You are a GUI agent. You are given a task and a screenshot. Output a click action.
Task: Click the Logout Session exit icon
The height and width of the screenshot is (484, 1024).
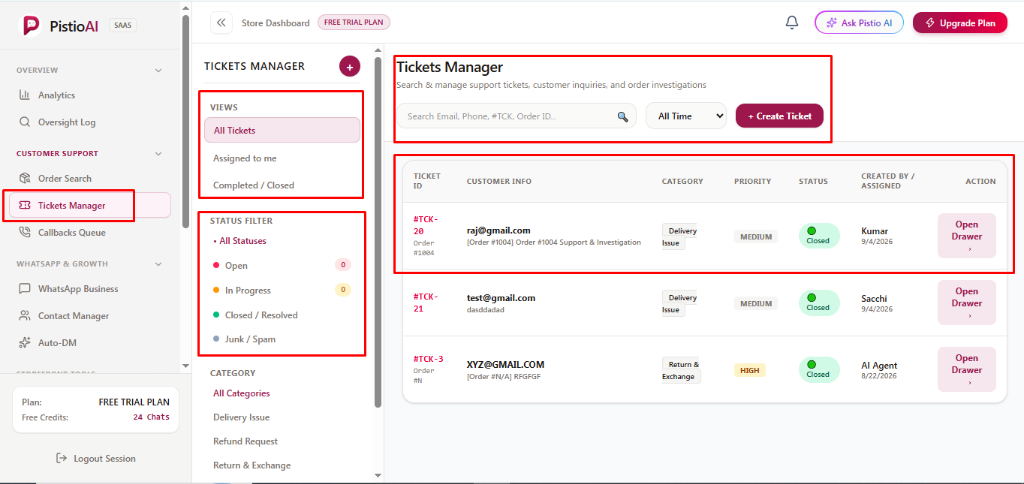click(x=61, y=459)
